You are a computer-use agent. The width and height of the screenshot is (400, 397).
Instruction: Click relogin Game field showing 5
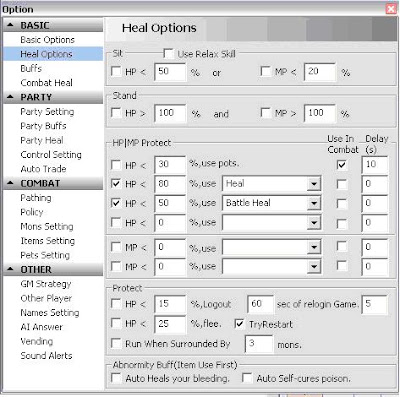click(375, 304)
